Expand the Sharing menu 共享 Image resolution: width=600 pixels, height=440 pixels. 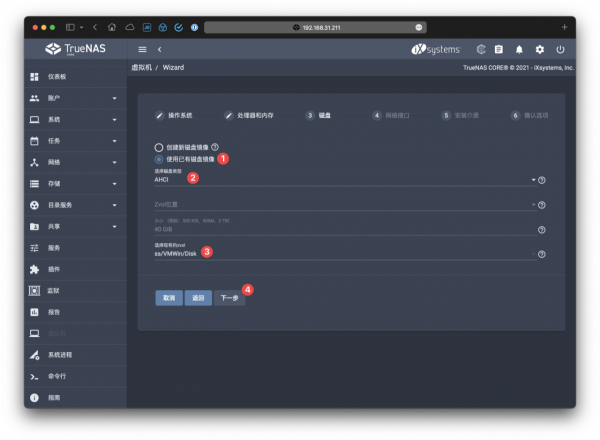[x=75, y=227]
